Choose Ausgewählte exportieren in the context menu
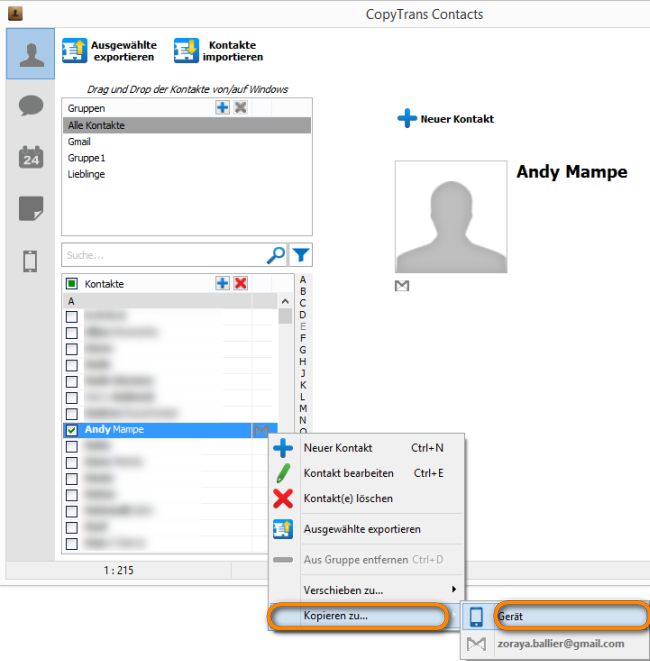The height and width of the screenshot is (661, 650). (x=367, y=529)
